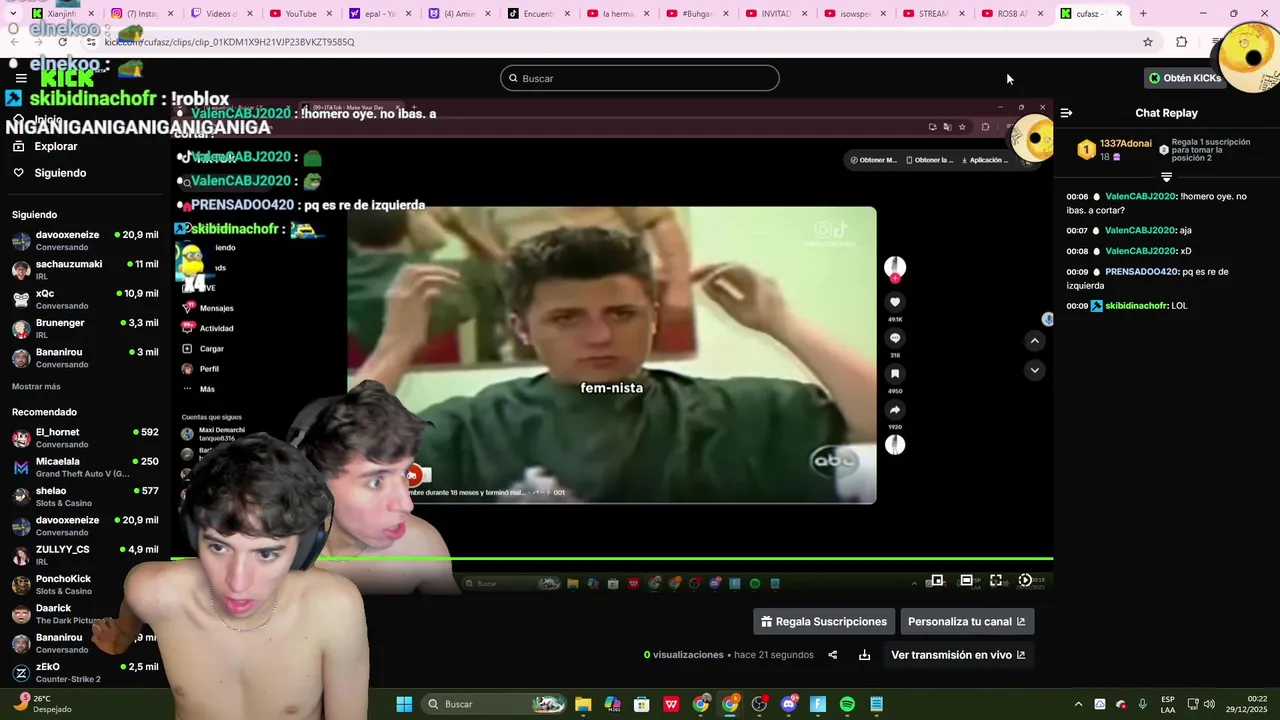
Task: Open xQc channel in sidebar
Action: click(x=85, y=299)
